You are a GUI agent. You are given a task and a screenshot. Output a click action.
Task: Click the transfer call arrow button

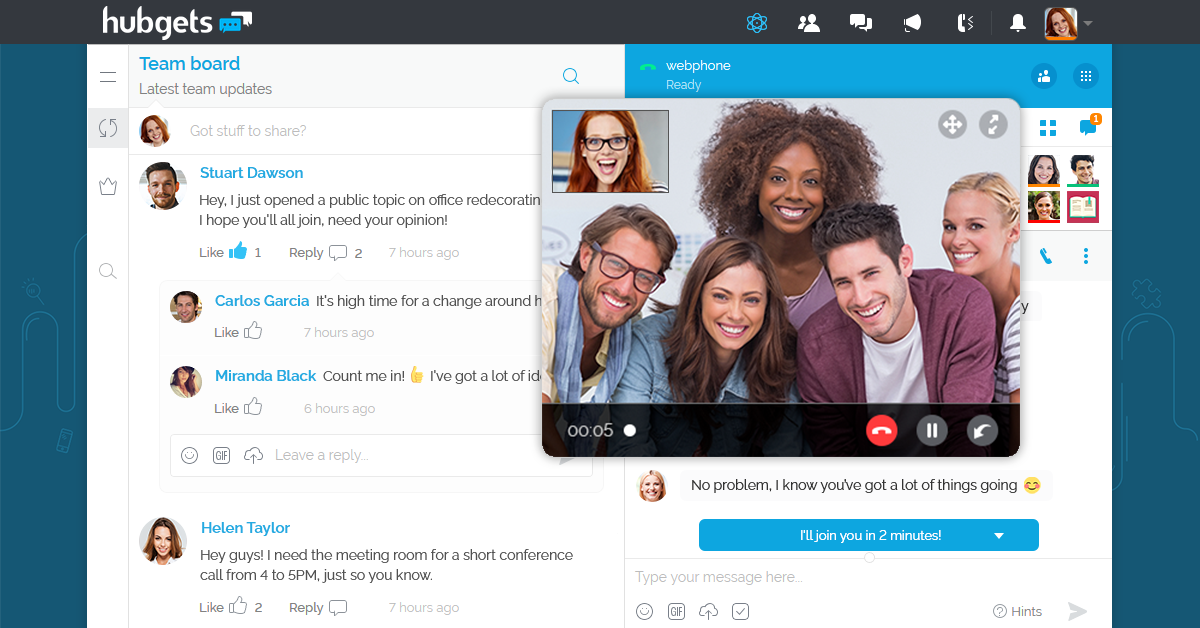point(982,431)
